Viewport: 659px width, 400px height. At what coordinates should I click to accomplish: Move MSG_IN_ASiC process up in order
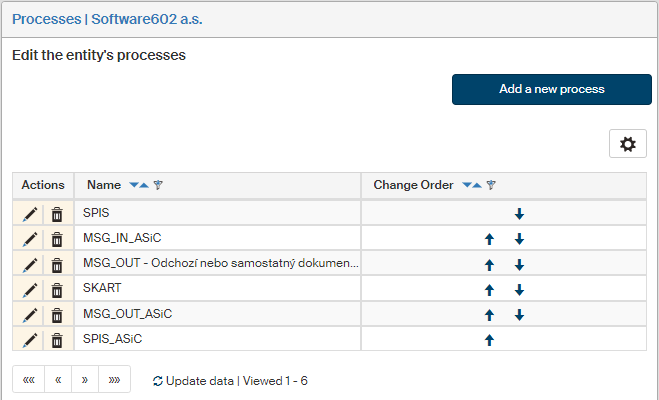[x=489, y=239]
